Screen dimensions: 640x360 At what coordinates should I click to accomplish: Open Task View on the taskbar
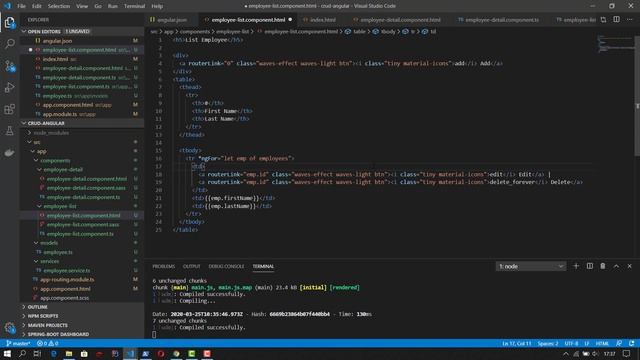37,354
